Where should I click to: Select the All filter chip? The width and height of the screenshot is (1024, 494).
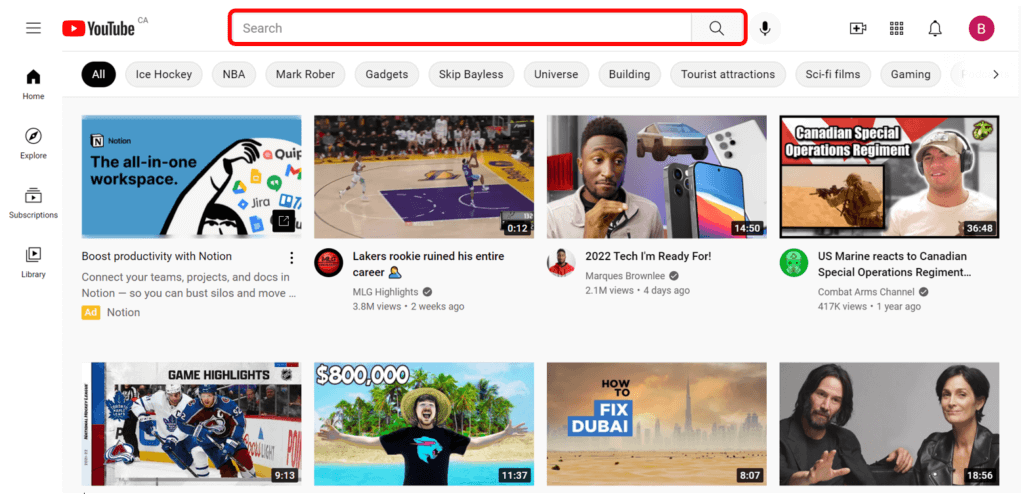[99, 74]
